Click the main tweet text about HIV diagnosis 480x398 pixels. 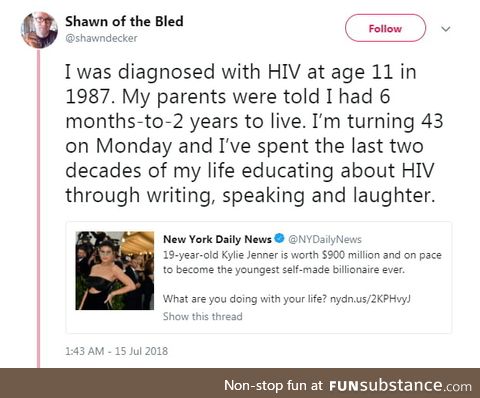pyautogui.click(x=254, y=133)
